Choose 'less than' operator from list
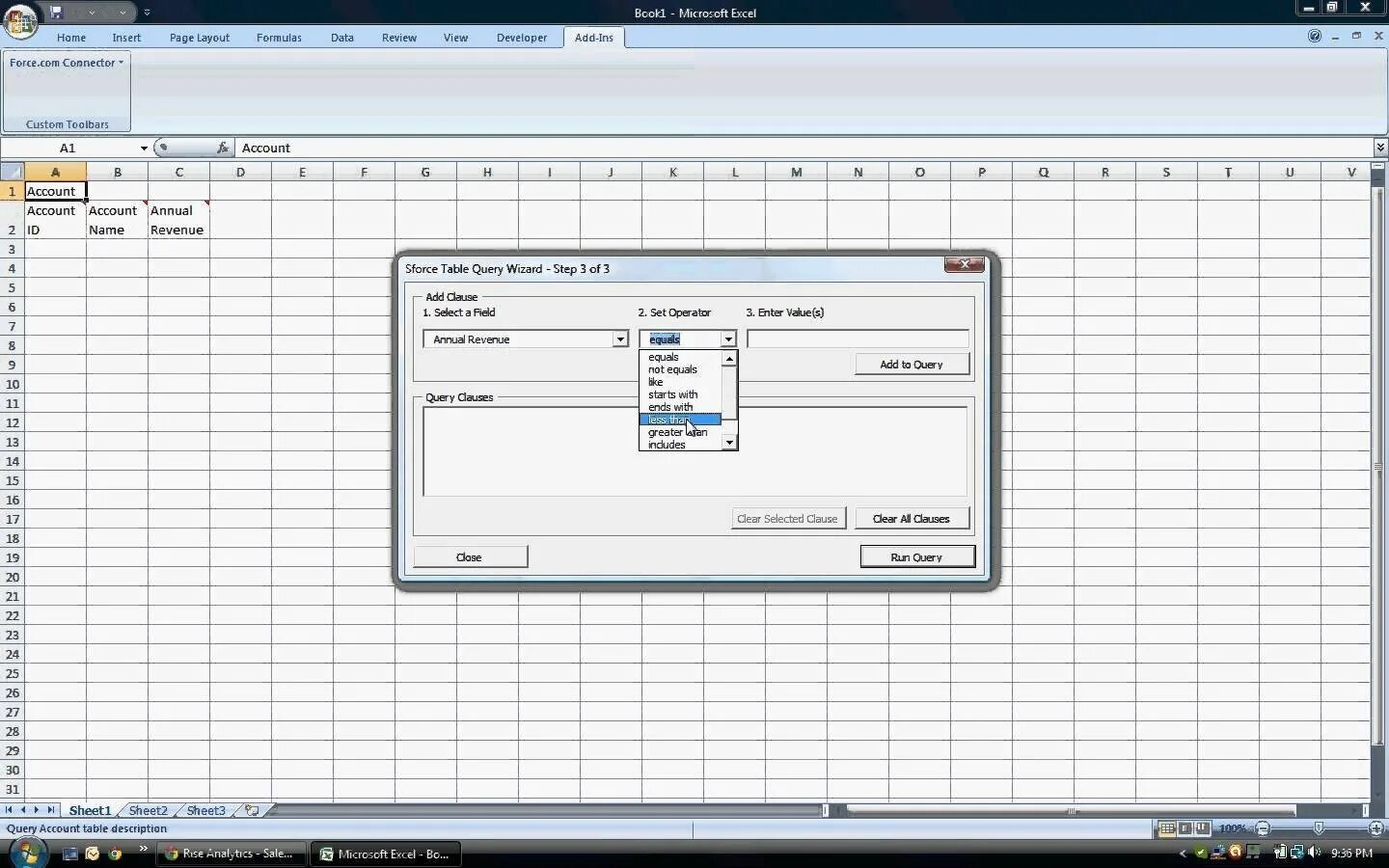1389x868 pixels. click(x=680, y=420)
